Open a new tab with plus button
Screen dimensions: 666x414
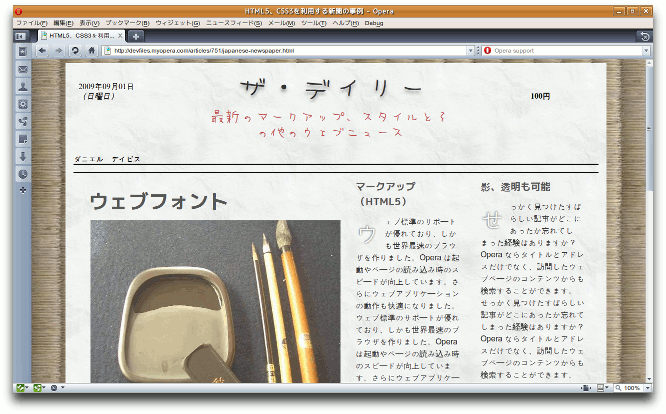point(135,37)
